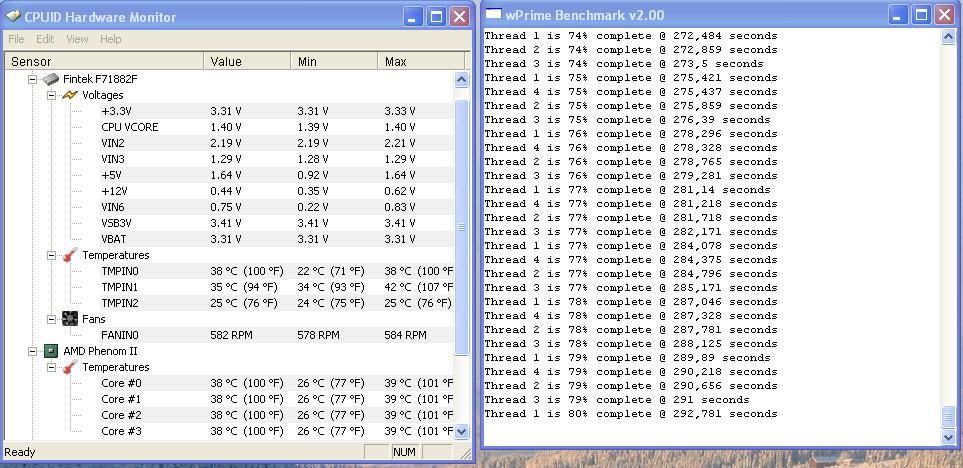
Task: Collapse the AMD Phenom II Temperatures node
Action: pos(52,367)
